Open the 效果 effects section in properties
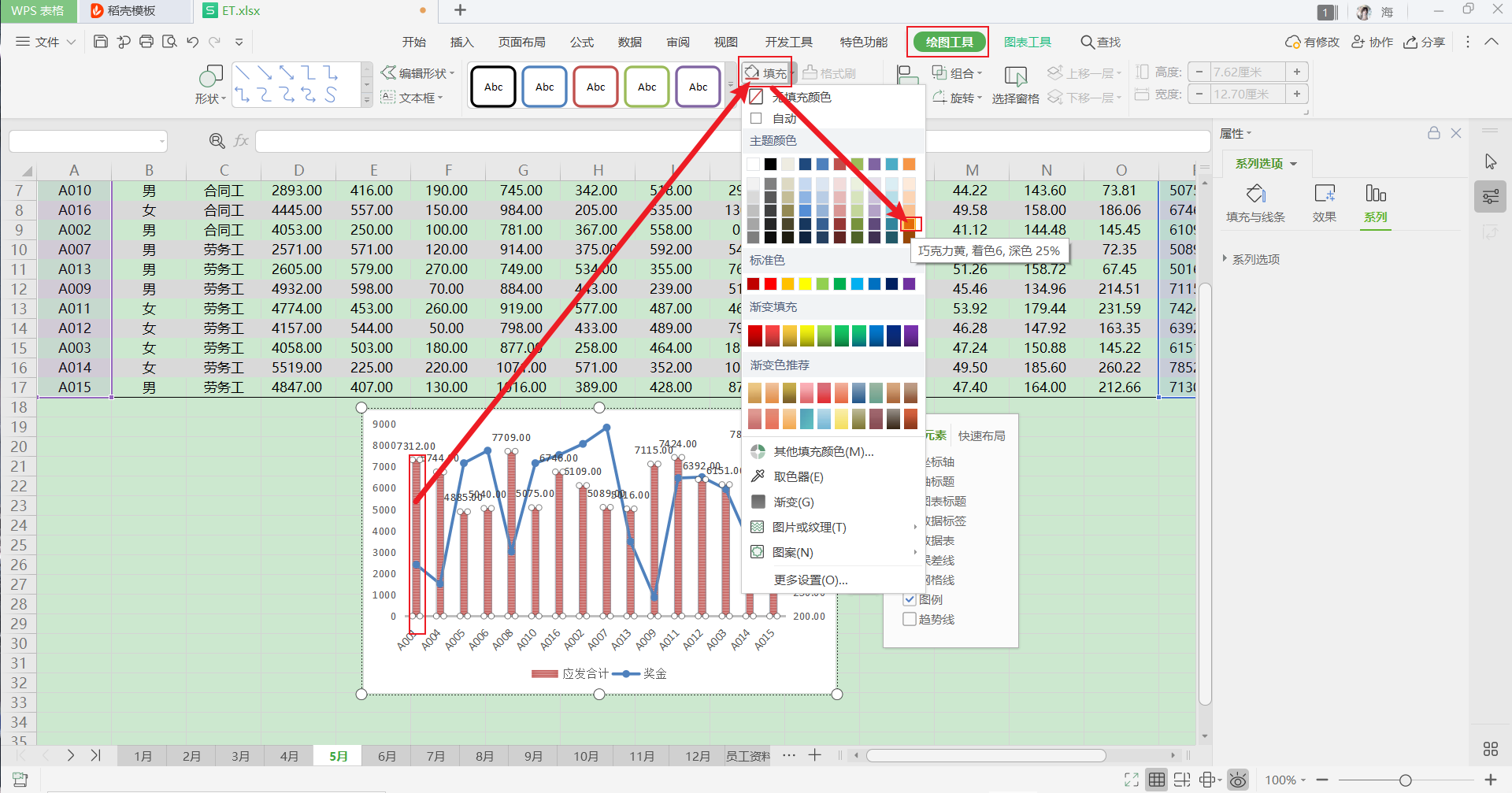Image resolution: width=1512 pixels, height=793 pixels. [1325, 204]
